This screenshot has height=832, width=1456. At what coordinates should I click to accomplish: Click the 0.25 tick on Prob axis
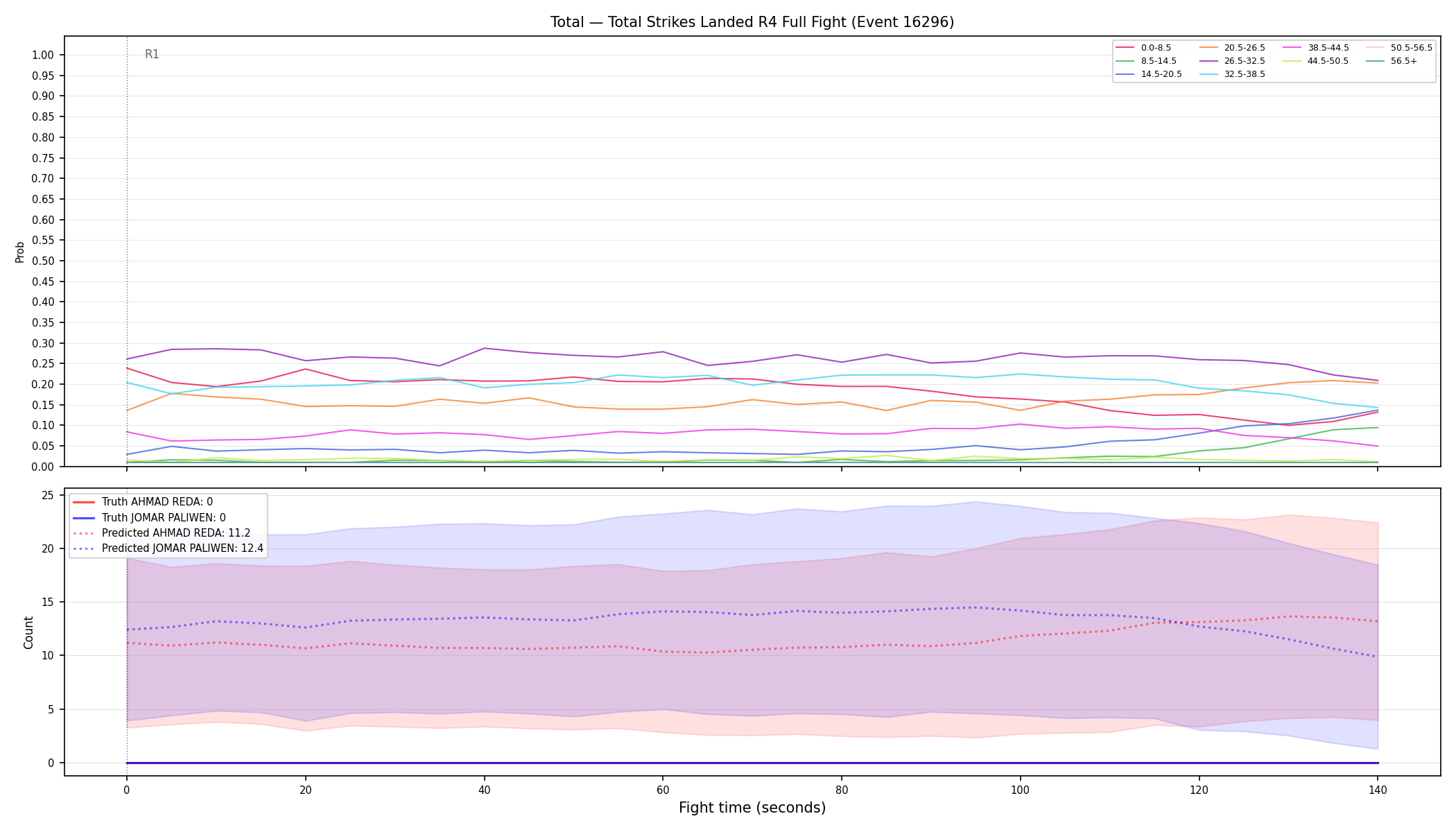pyautogui.click(x=43, y=364)
